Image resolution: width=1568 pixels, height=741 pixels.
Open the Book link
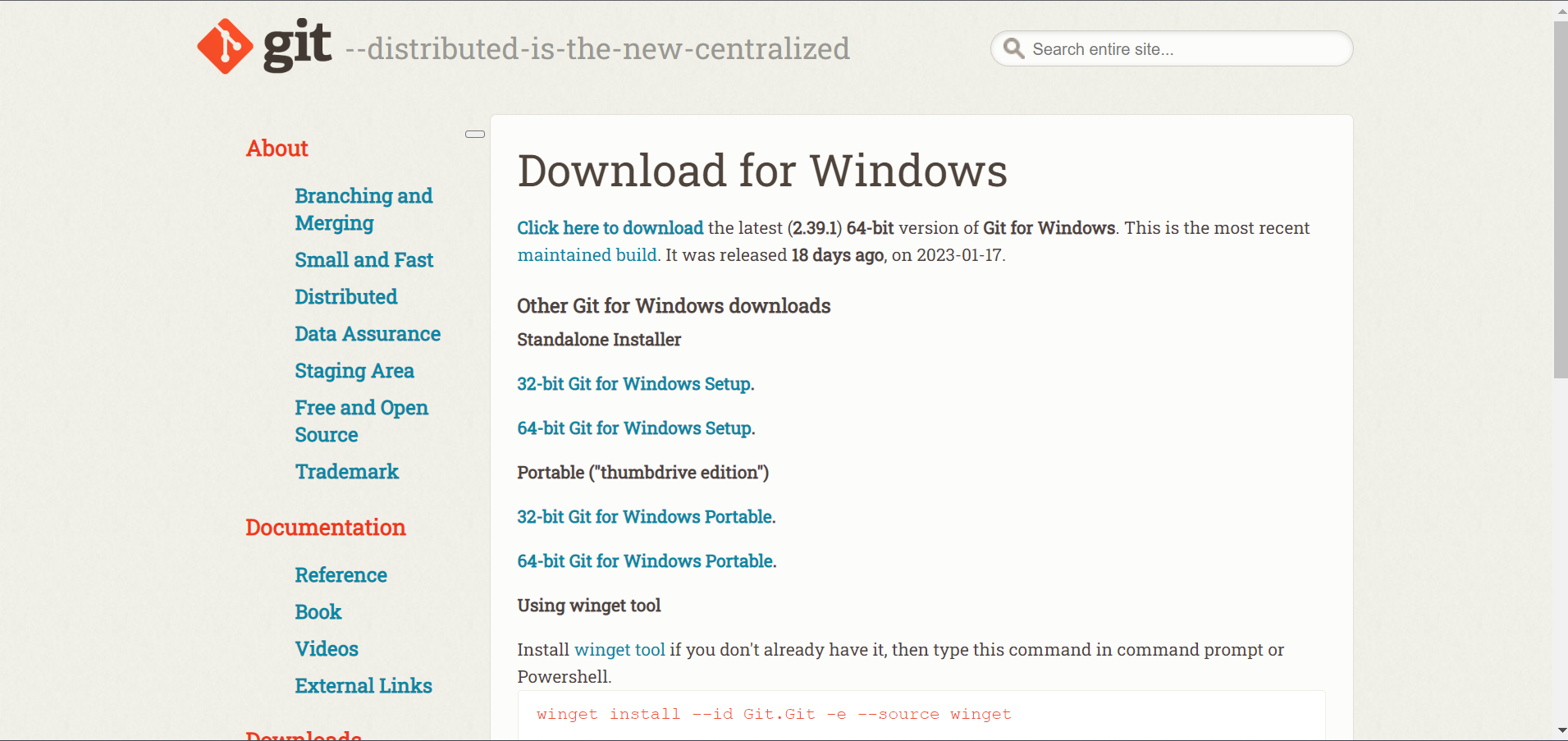(x=318, y=612)
